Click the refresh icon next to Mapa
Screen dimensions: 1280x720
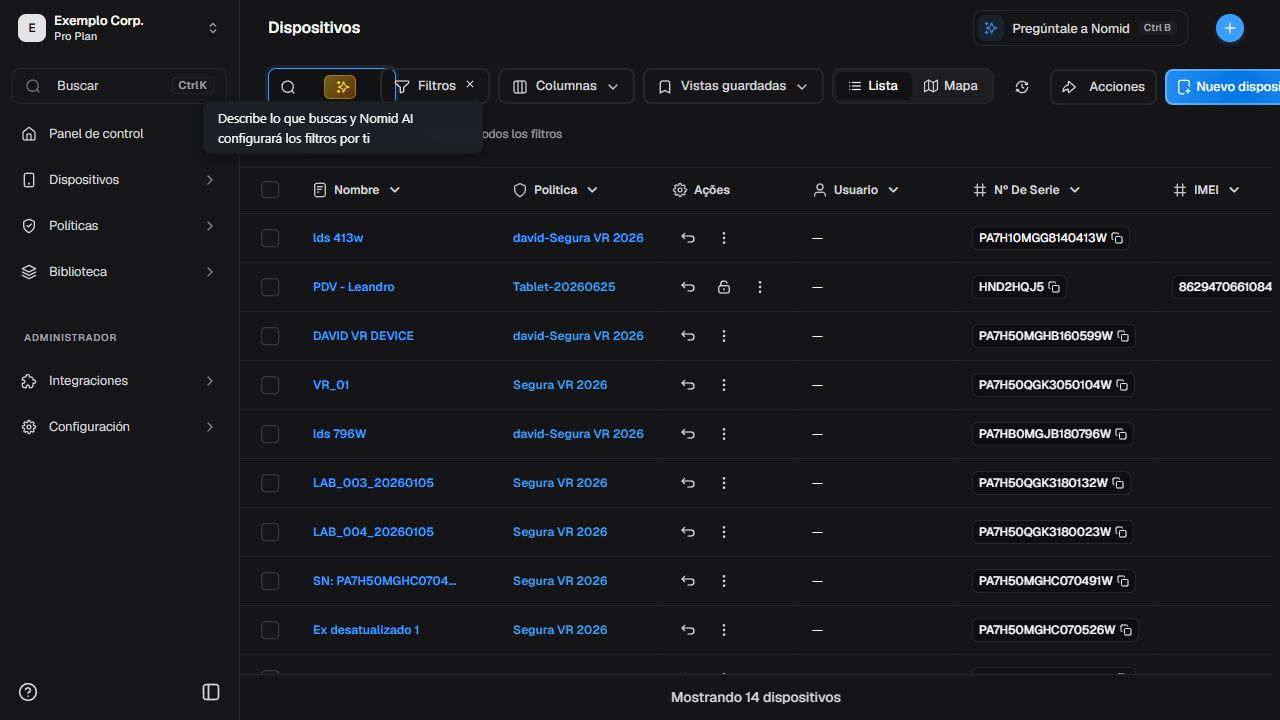(1022, 87)
